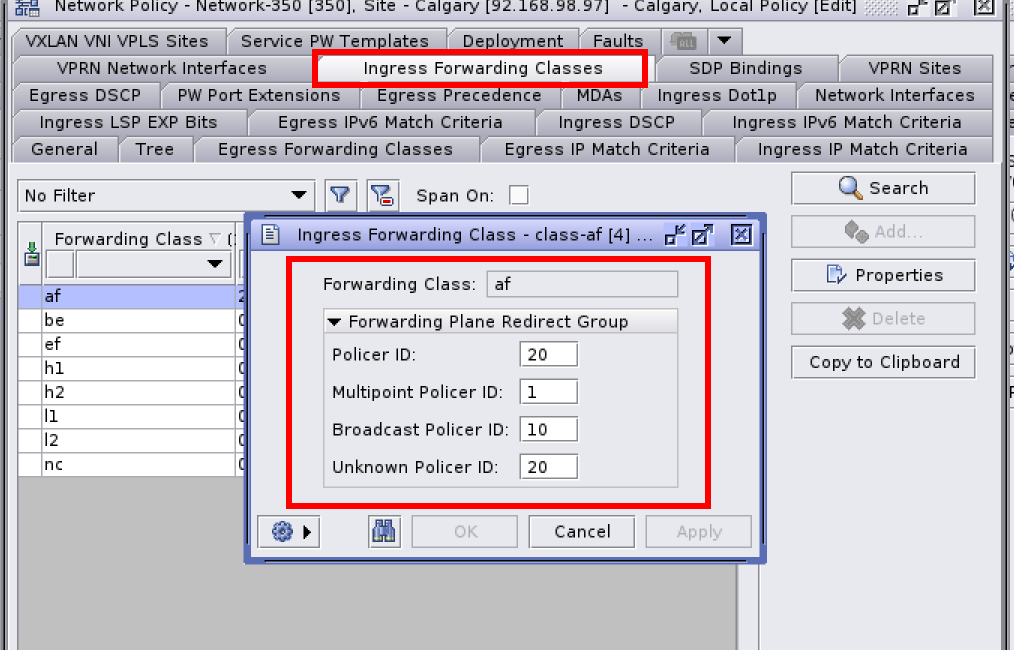Click the green export arrow column icon
Screen dimensions: 1014x650
(30, 254)
